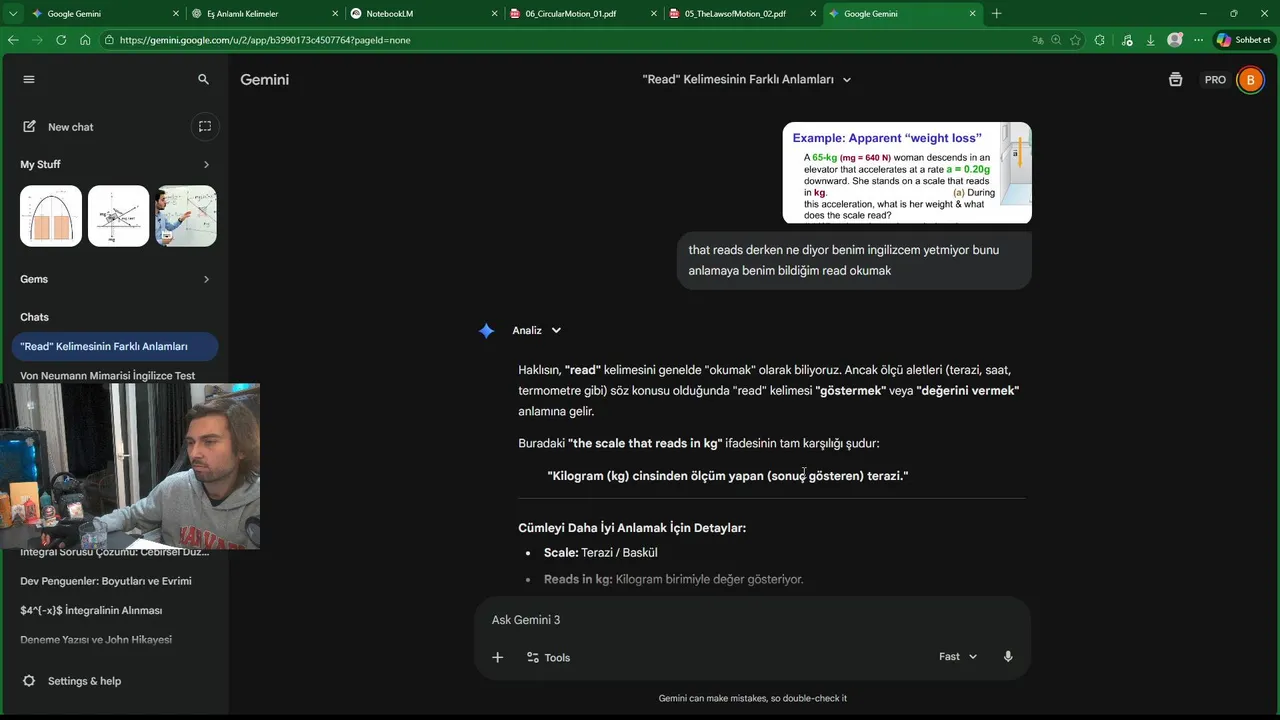Screen dimensions: 1280x720
Task: Open the conversation title dropdown
Action: [847, 80]
